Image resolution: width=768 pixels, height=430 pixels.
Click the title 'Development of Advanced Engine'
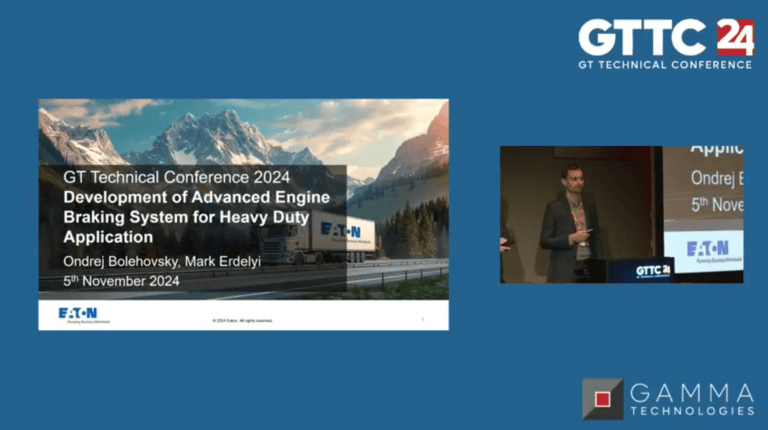click(x=196, y=197)
